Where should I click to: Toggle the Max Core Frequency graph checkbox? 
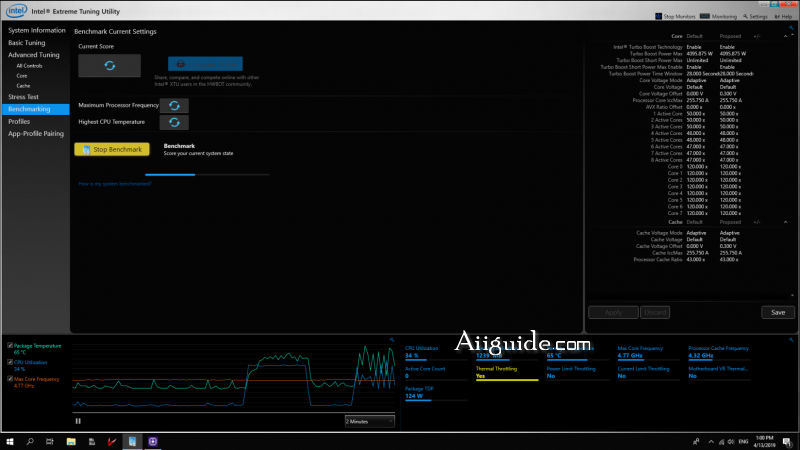click(x=10, y=379)
